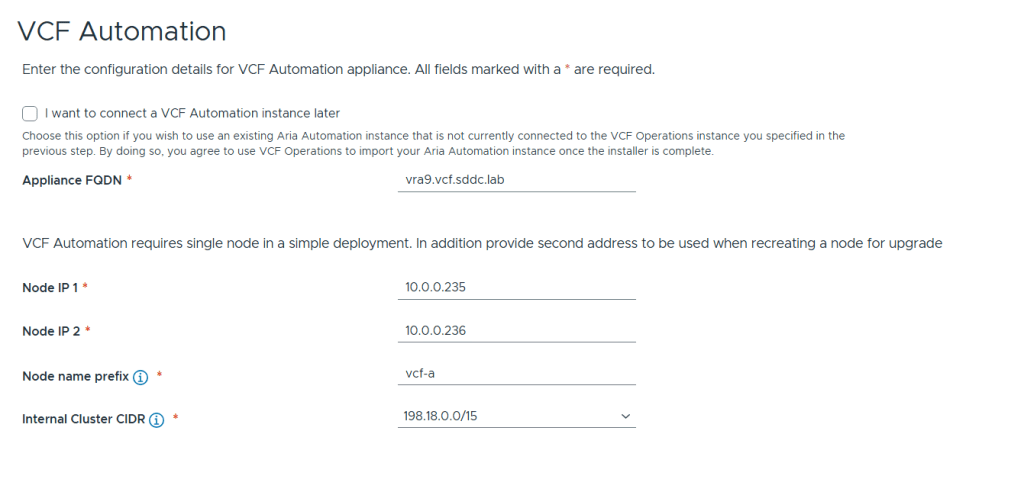
Task: Open the Internal Cluster CIDR info icon
Action: pos(157,420)
